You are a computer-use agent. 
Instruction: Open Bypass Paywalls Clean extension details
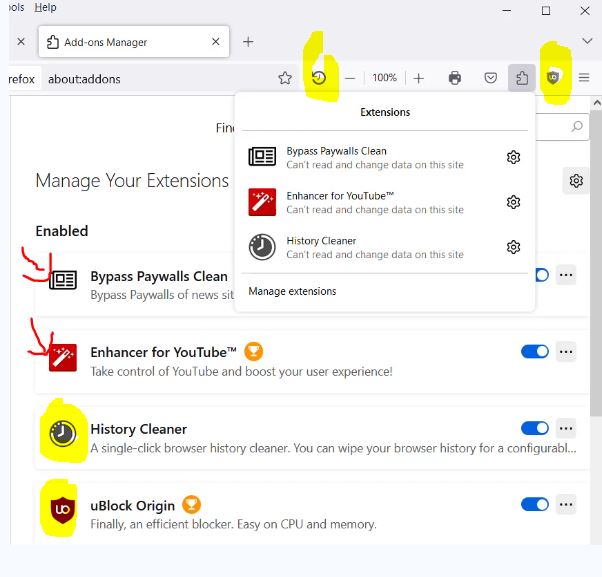pyautogui.click(x=159, y=276)
